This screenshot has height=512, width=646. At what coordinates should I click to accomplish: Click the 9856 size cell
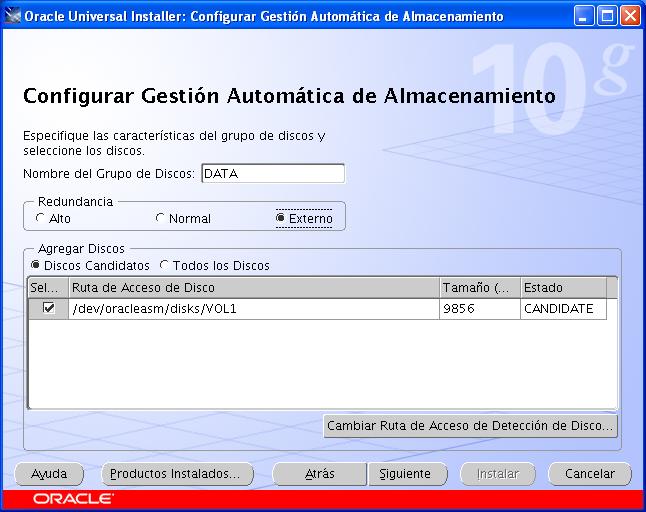click(480, 309)
